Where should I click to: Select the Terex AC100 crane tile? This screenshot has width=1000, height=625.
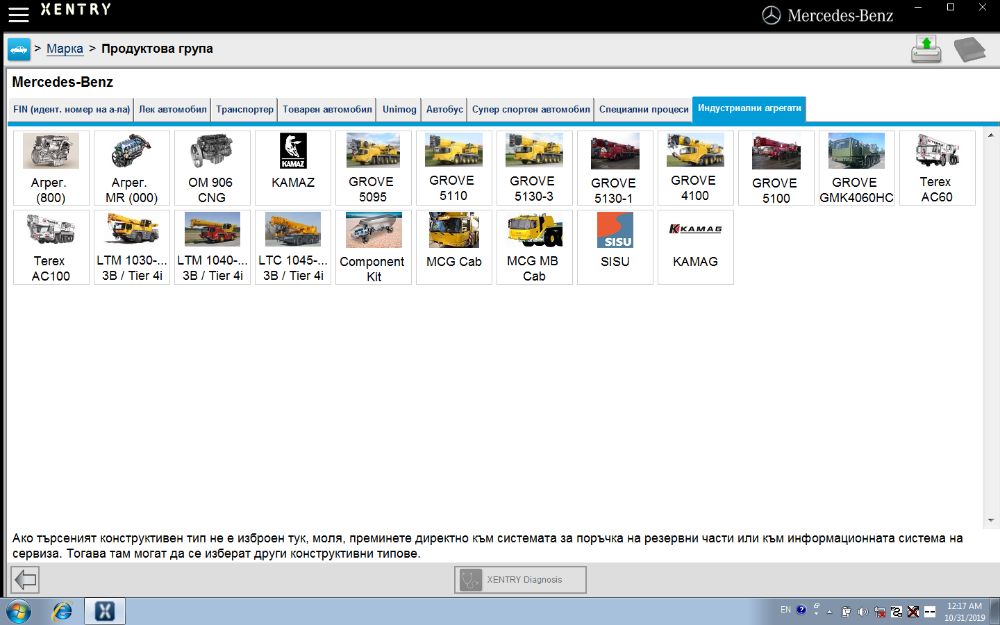pyautogui.click(x=51, y=247)
